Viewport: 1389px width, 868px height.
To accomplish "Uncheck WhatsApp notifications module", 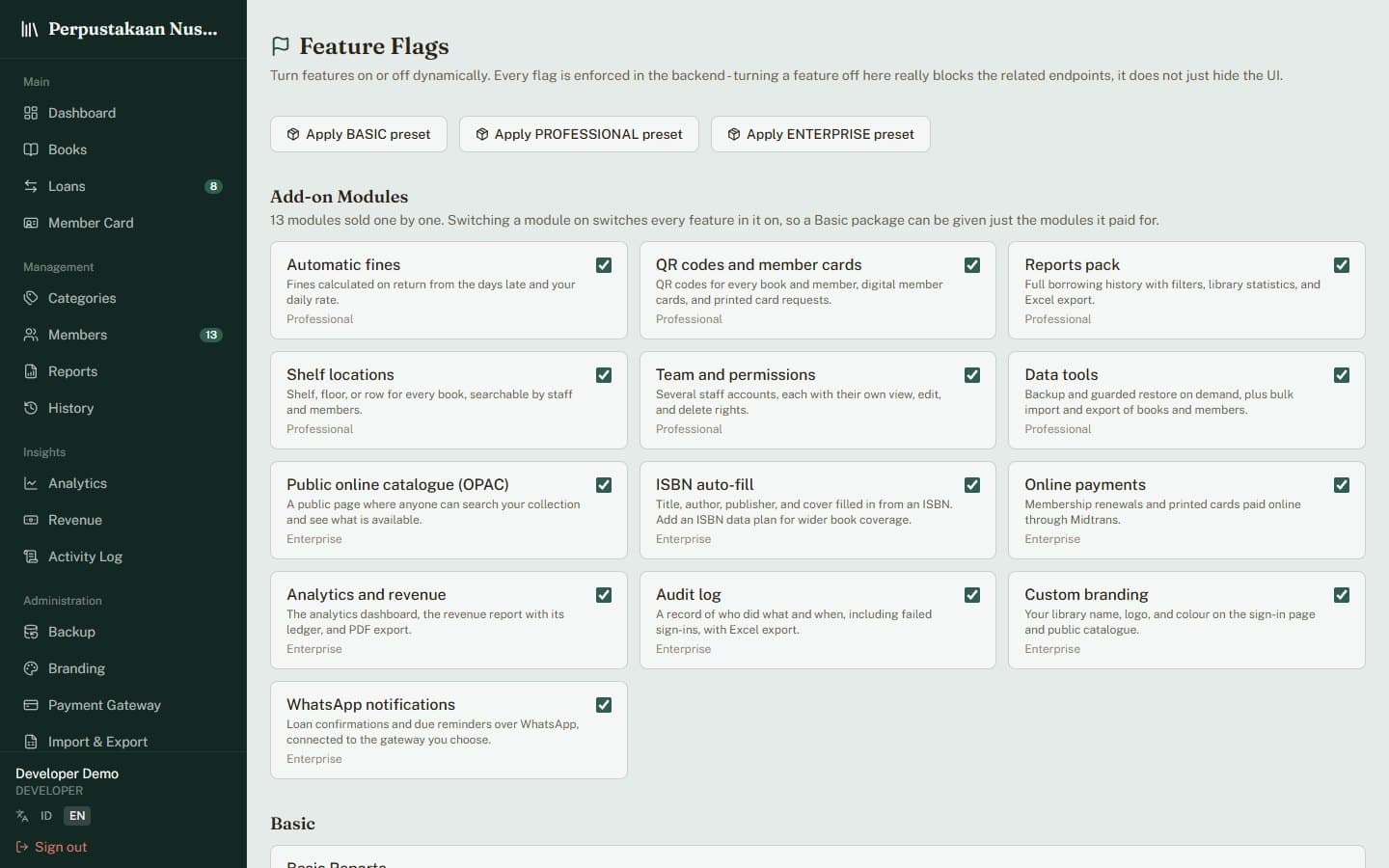I will coord(604,705).
